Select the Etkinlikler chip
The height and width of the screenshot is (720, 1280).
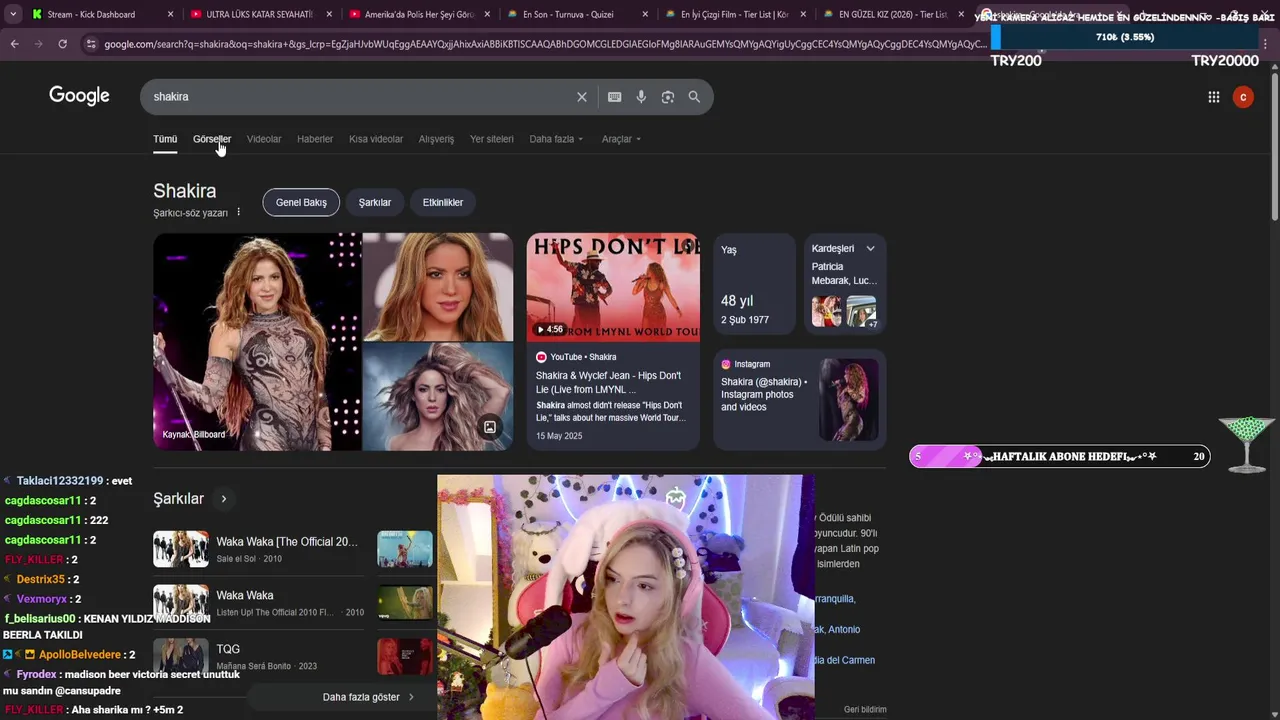coord(443,202)
